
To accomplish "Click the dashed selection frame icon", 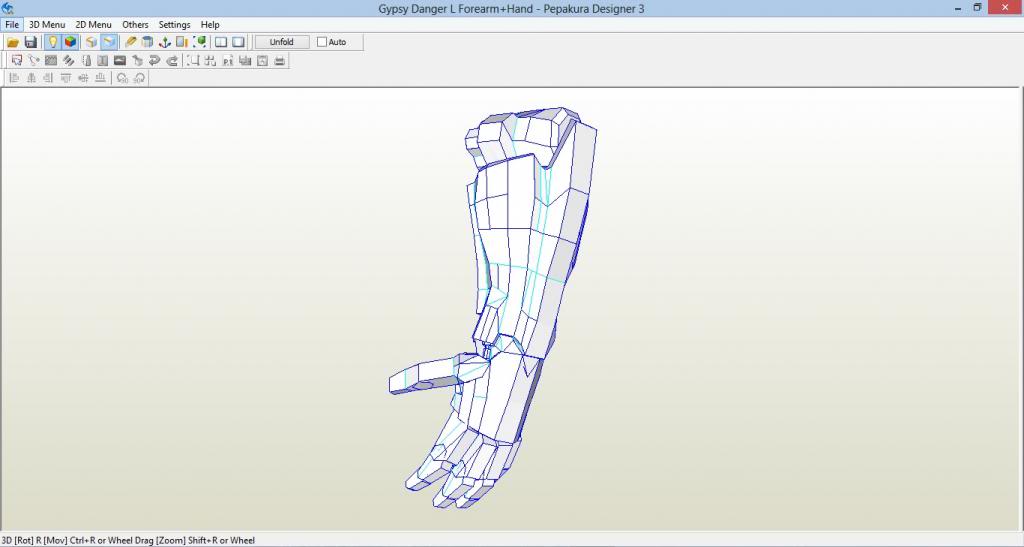I will click(193, 61).
